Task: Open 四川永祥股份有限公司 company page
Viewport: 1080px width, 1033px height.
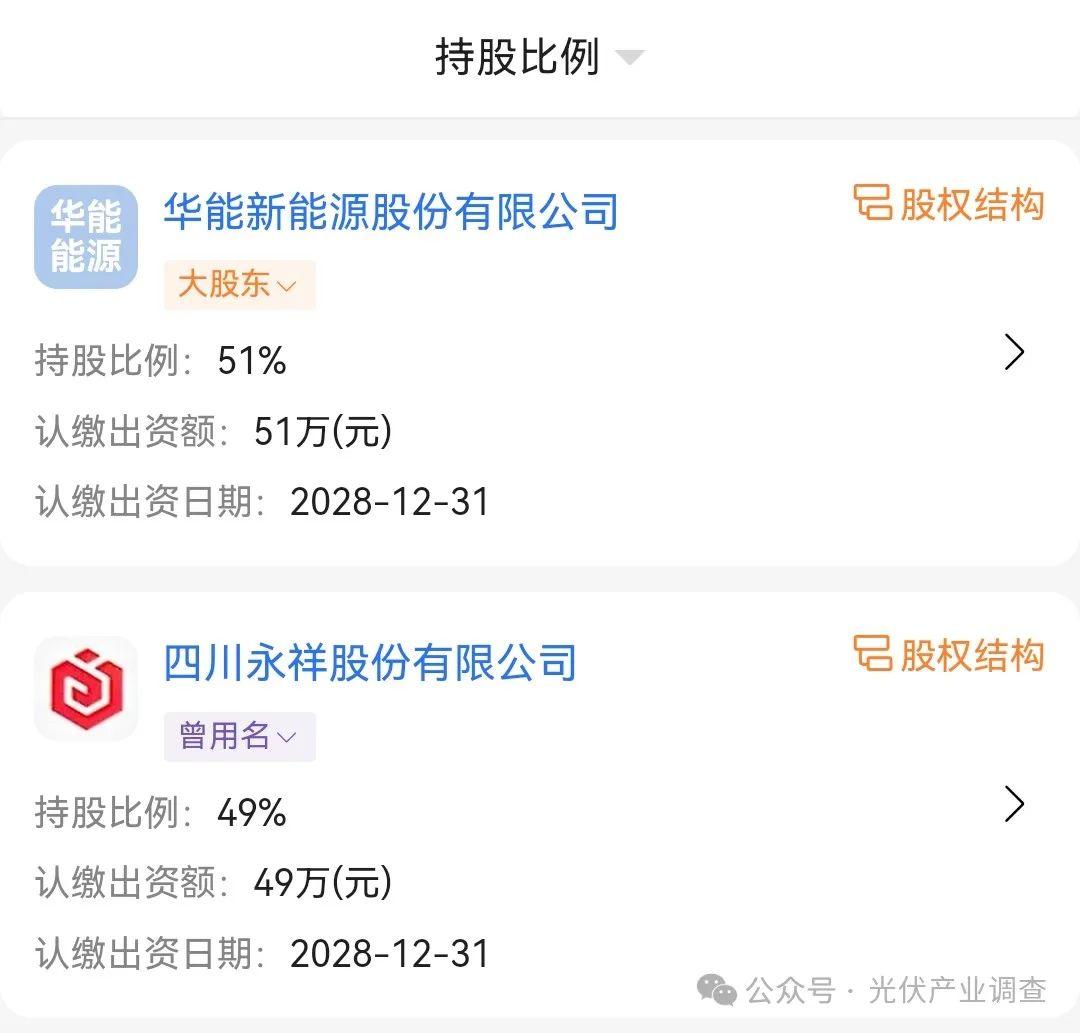Action: 370,663
